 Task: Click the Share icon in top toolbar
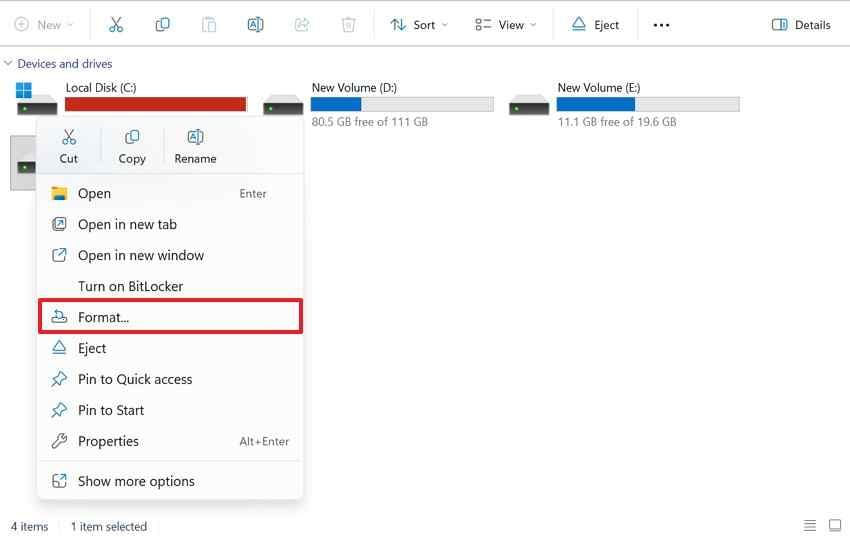pyautogui.click(x=302, y=25)
